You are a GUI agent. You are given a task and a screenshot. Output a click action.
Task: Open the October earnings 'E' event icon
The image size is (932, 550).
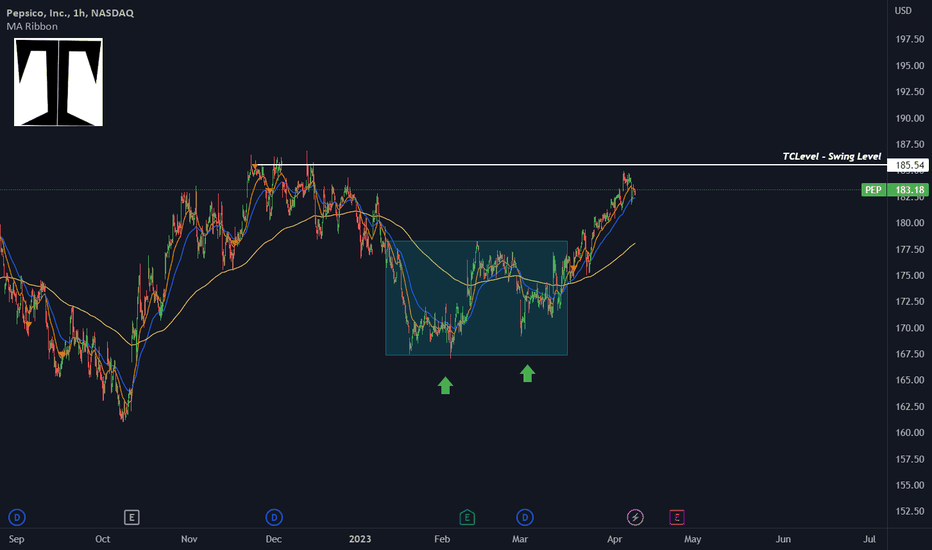(131, 517)
